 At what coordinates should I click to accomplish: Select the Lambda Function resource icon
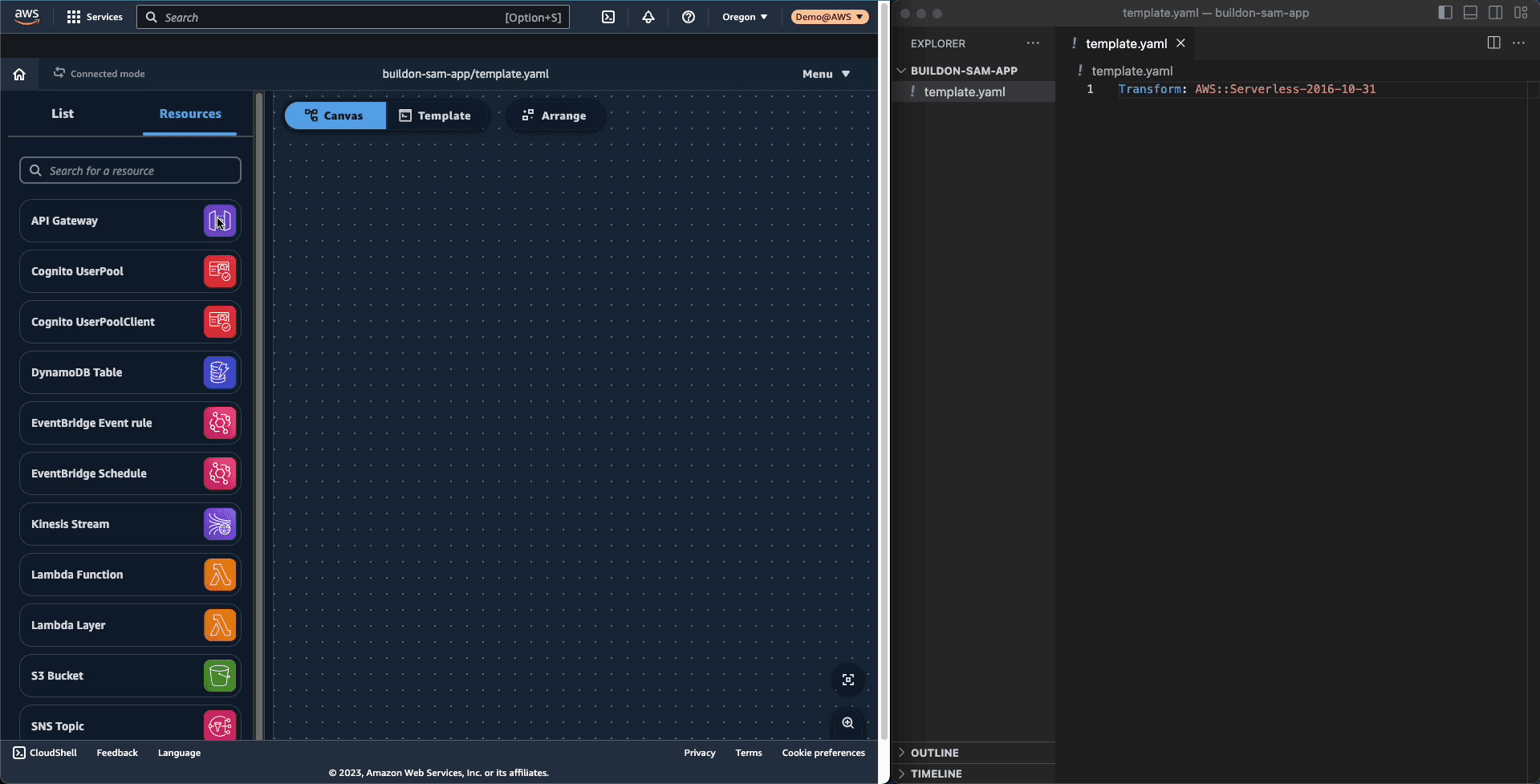point(220,575)
